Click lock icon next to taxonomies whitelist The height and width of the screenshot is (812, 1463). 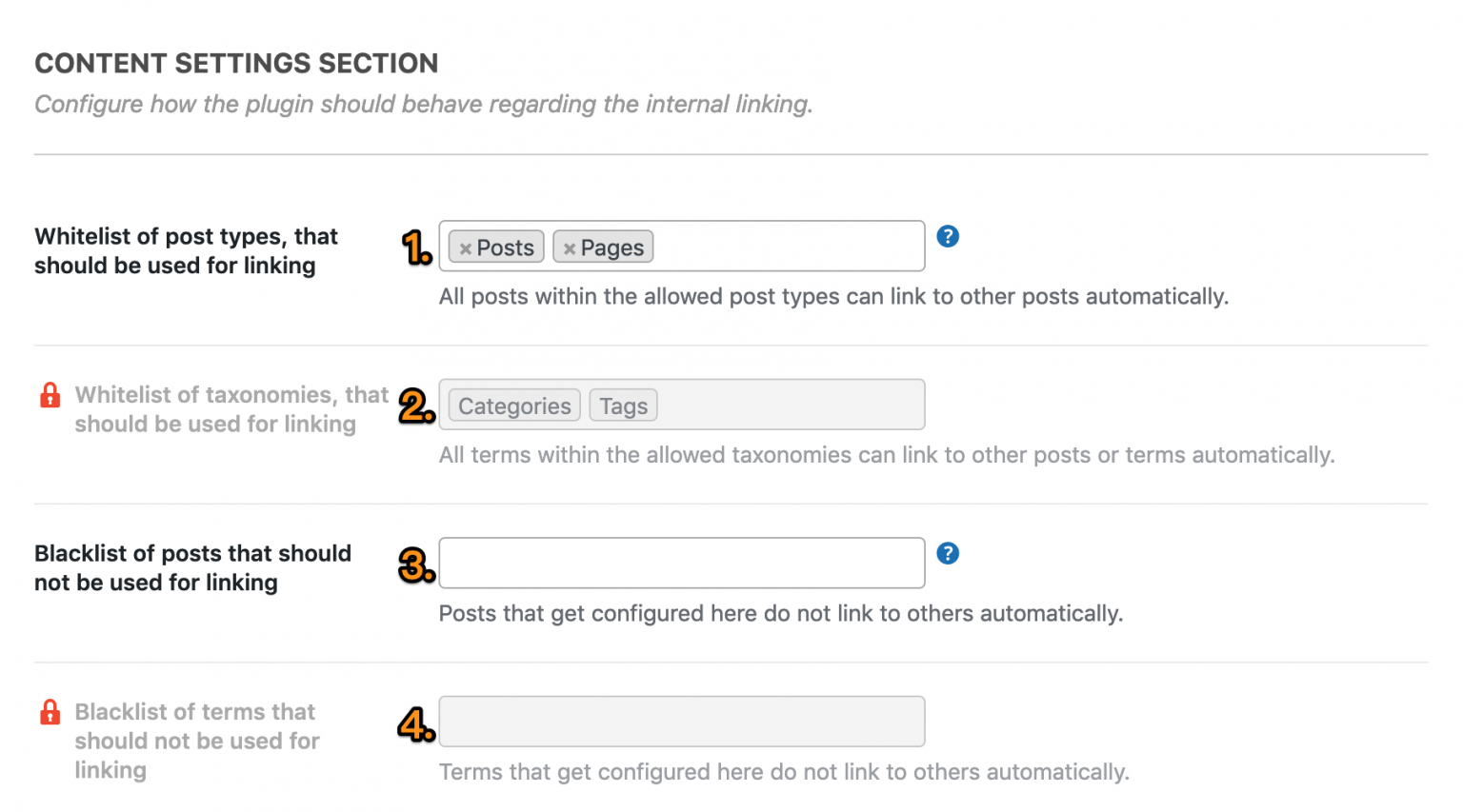point(50,395)
